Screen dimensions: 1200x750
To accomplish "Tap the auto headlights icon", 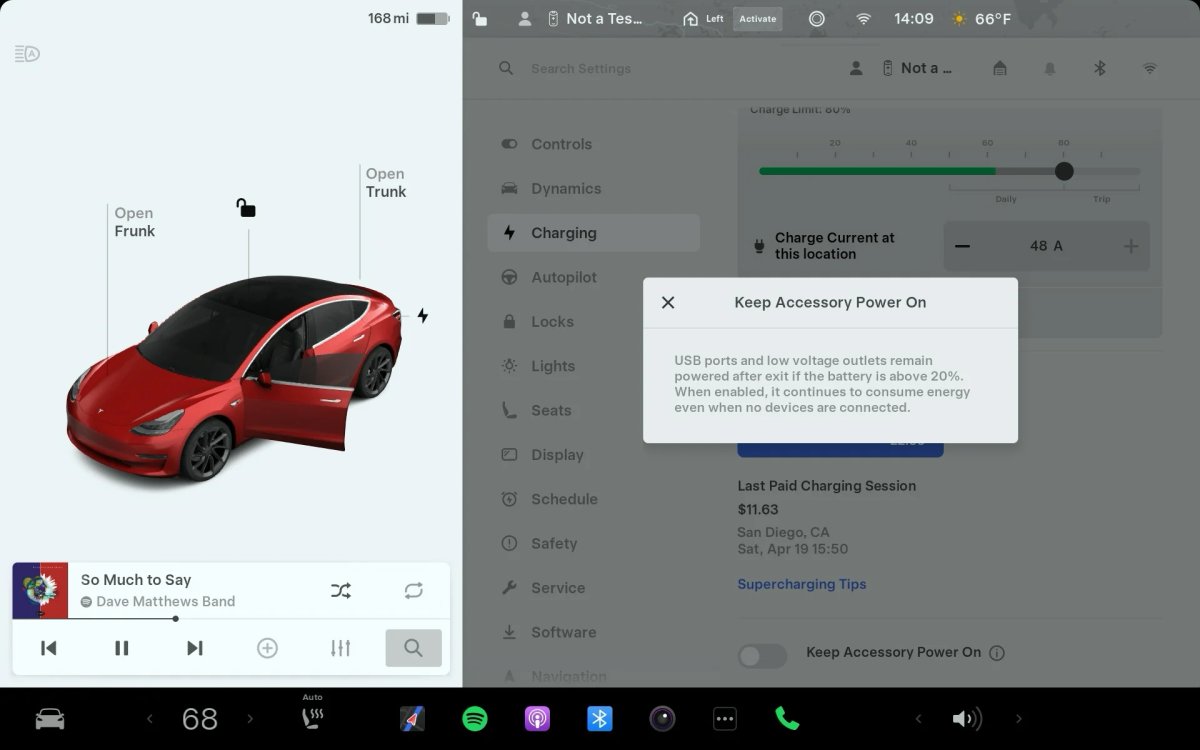I will point(27,53).
